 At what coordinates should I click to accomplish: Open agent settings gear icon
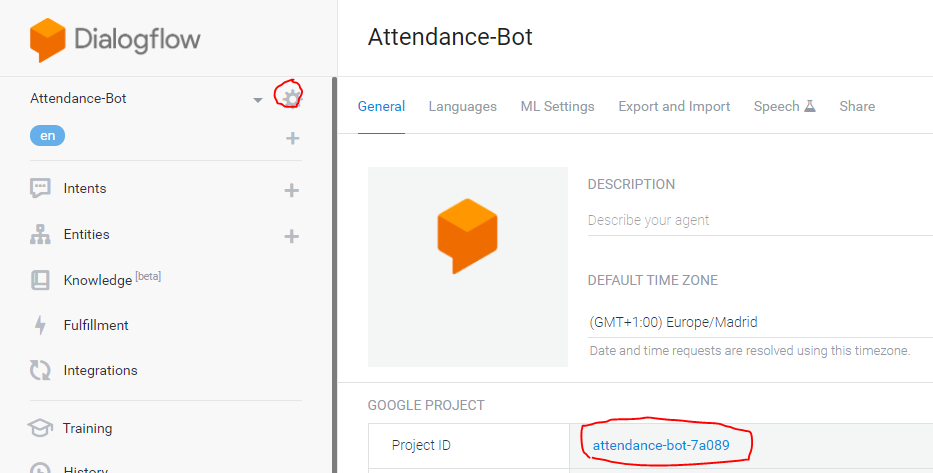[x=291, y=98]
